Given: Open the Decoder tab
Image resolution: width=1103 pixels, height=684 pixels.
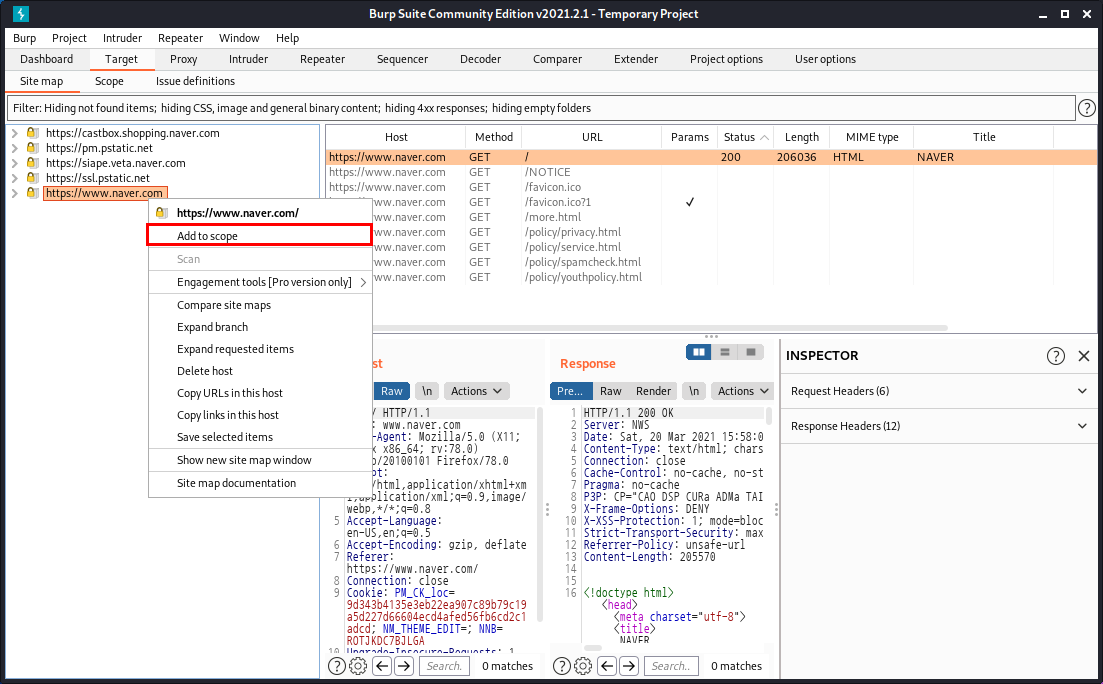Looking at the screenshot, I should tap(480, 59).
